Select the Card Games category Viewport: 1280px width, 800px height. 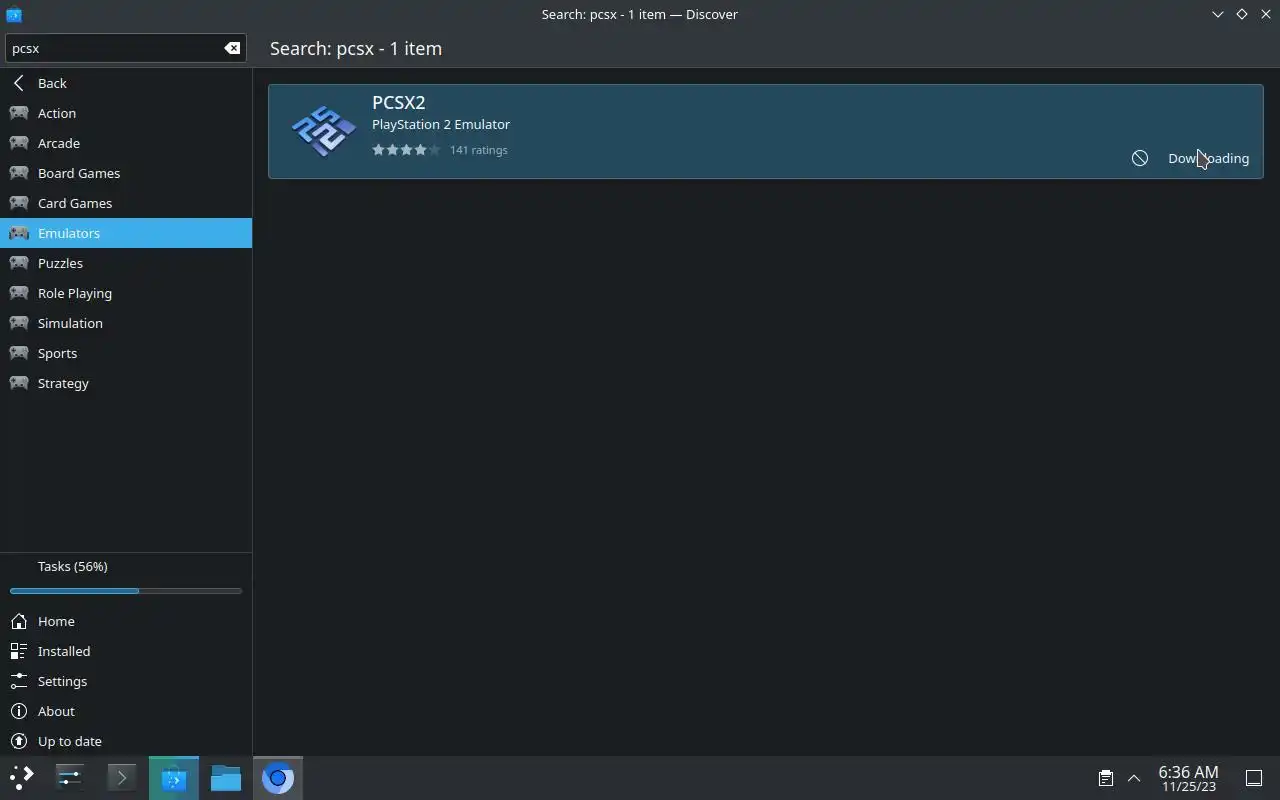point(126,203)
